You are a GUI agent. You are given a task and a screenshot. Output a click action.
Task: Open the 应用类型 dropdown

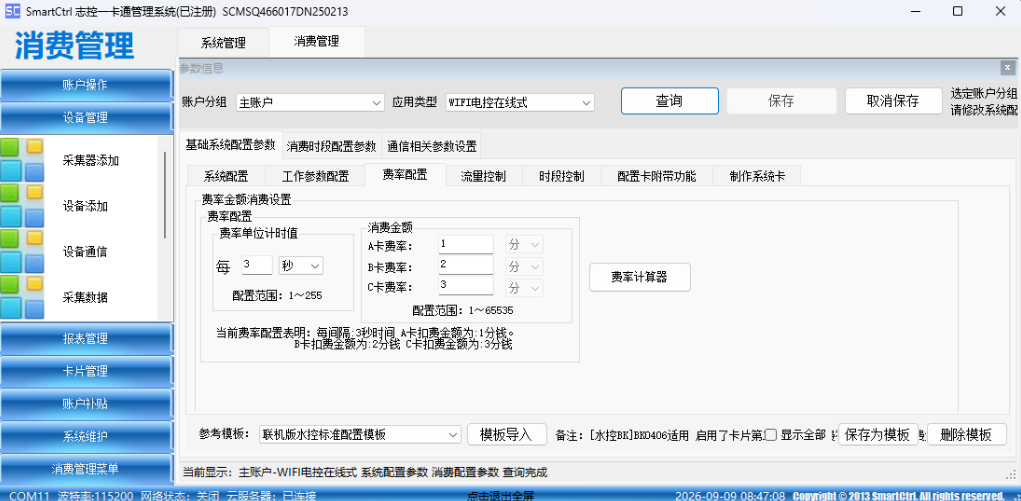click(x=520, y=102)
